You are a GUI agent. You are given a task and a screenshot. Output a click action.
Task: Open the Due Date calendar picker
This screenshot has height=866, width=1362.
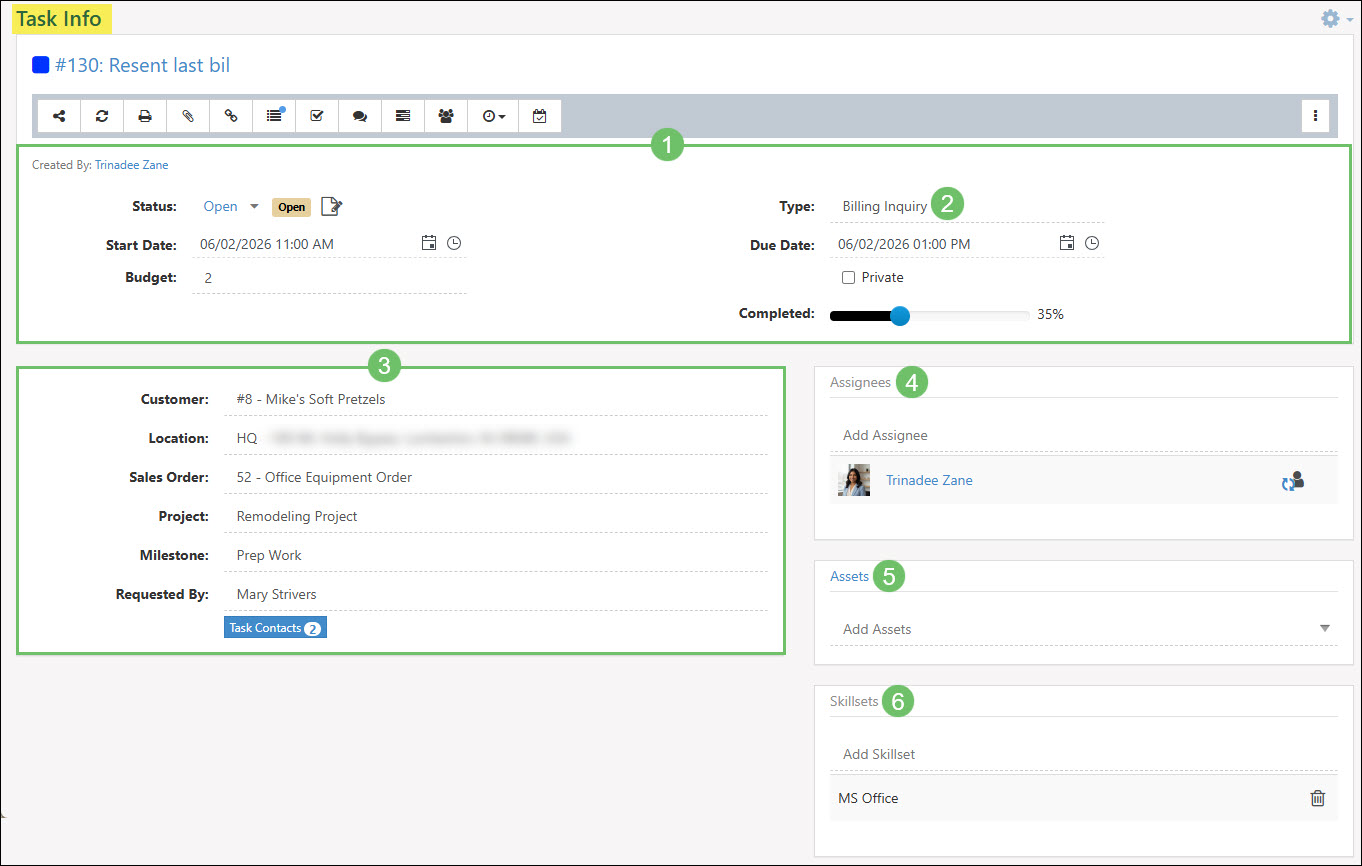1067,243
